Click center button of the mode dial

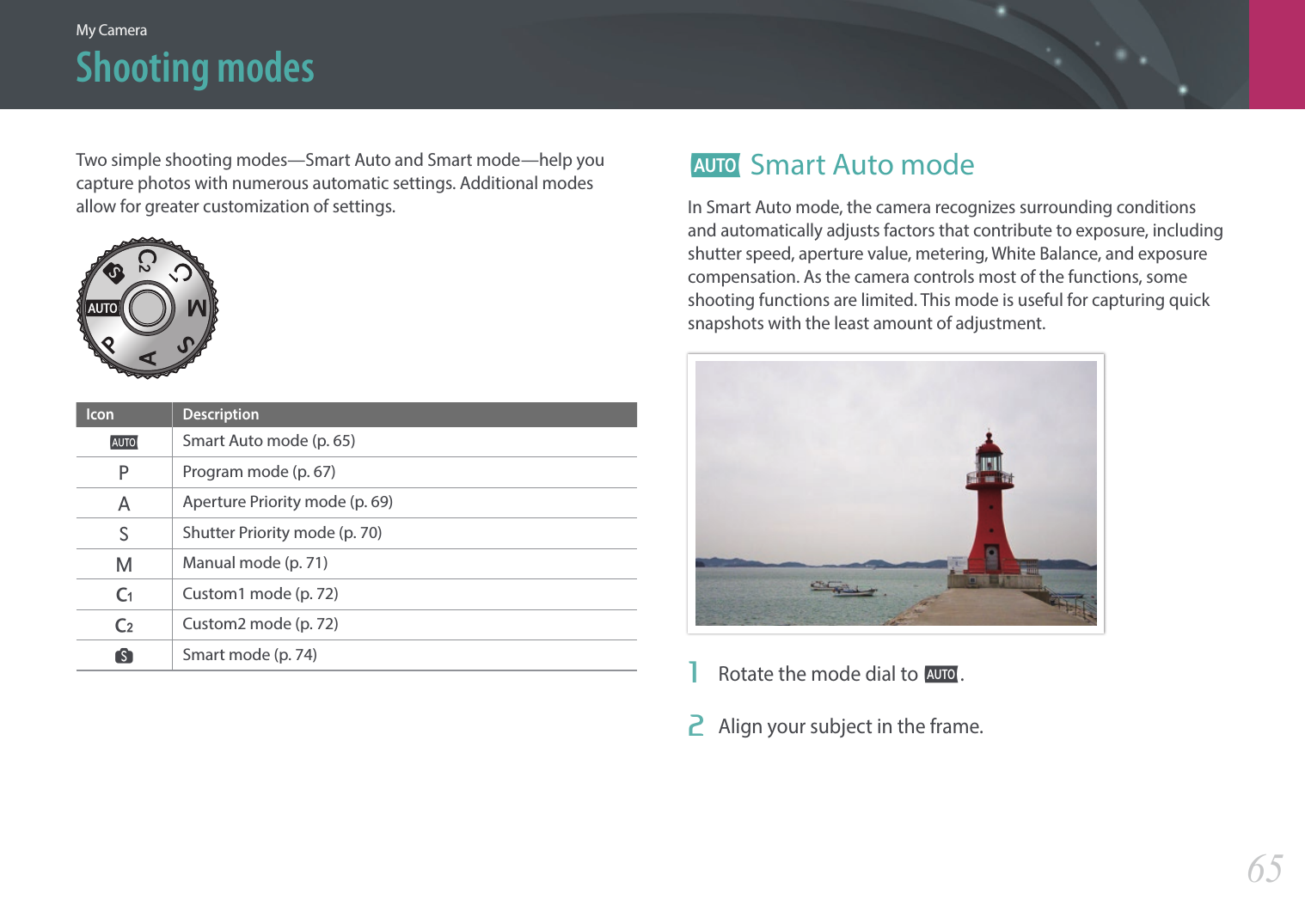(148, 308)
